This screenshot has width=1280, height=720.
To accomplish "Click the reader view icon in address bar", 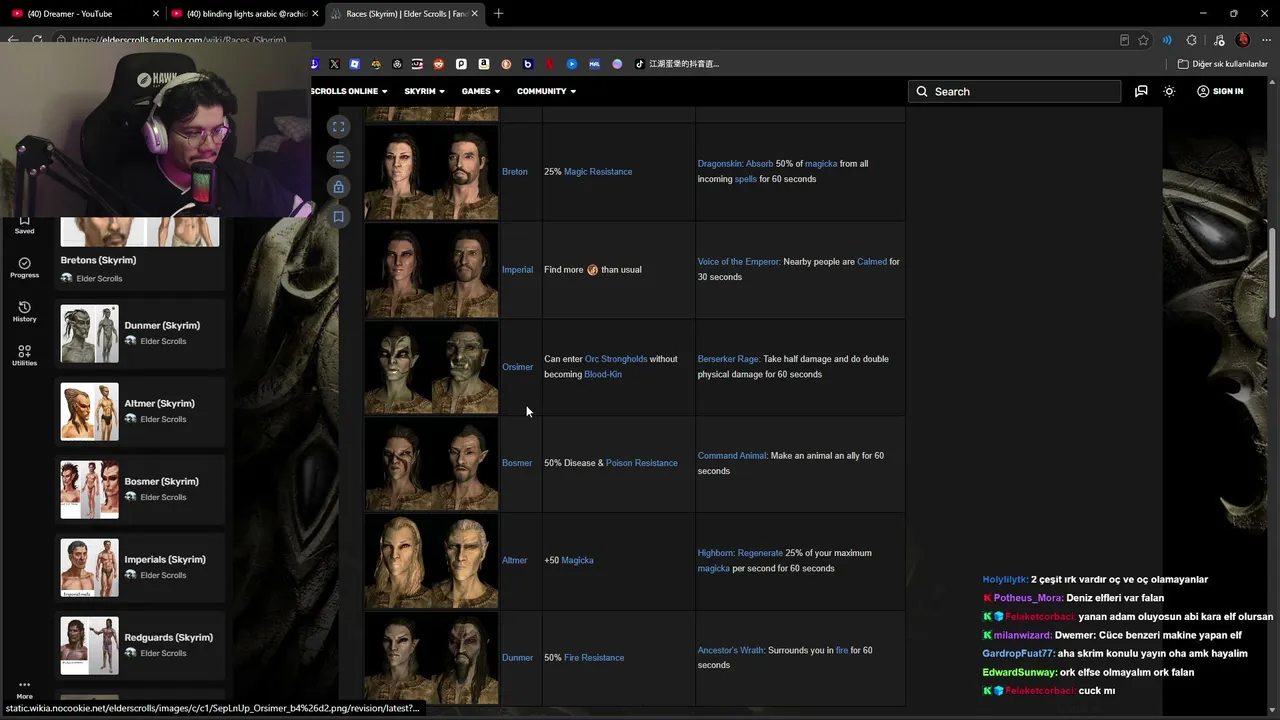I will pyautogui.click(x=1125, y=40).
